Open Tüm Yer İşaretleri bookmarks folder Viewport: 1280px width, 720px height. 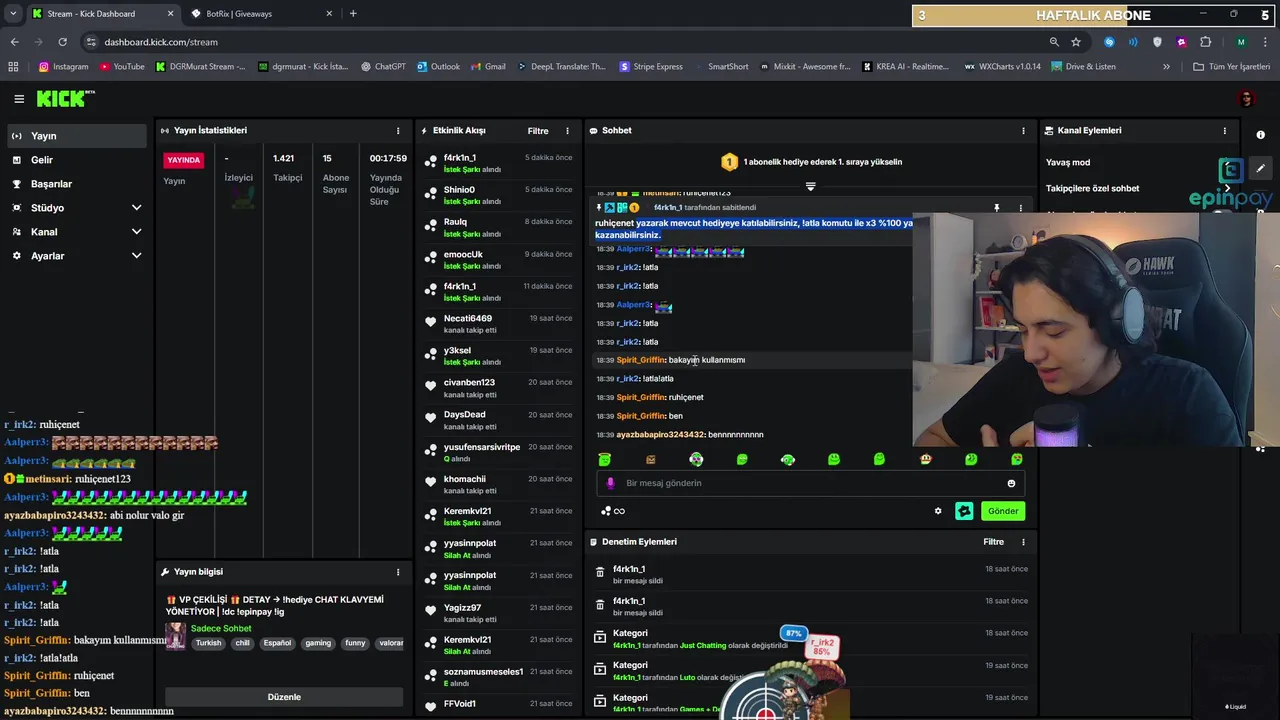point(1231,67)
